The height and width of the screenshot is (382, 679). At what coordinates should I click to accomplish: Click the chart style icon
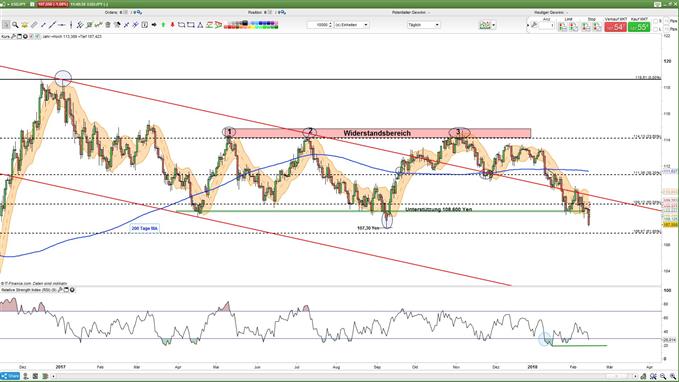pos(485,25)
